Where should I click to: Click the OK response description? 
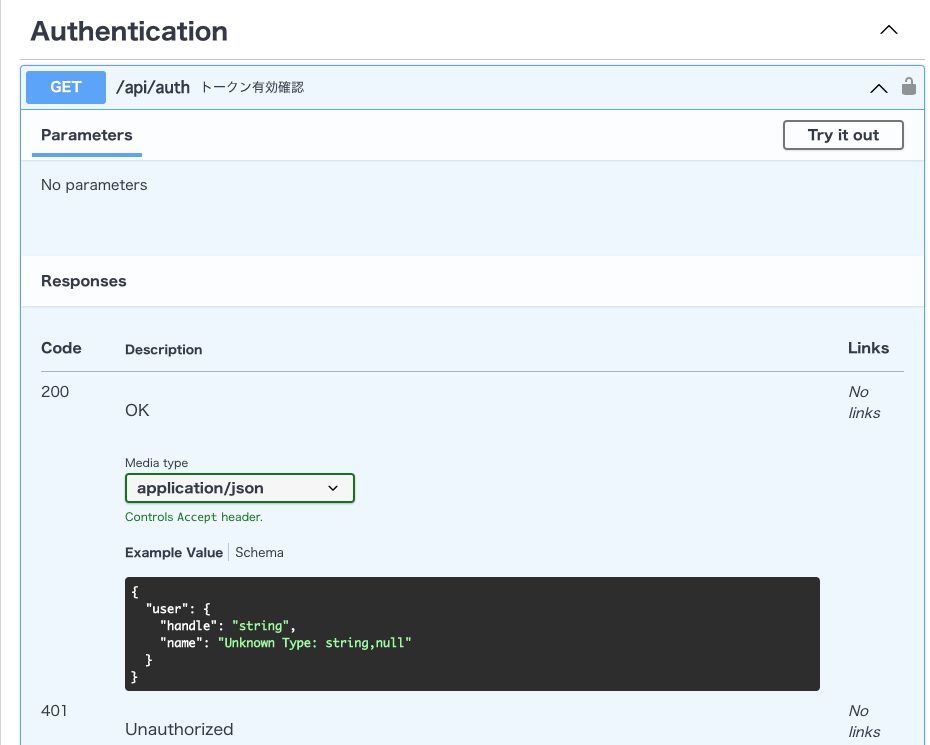click(137, 410)
